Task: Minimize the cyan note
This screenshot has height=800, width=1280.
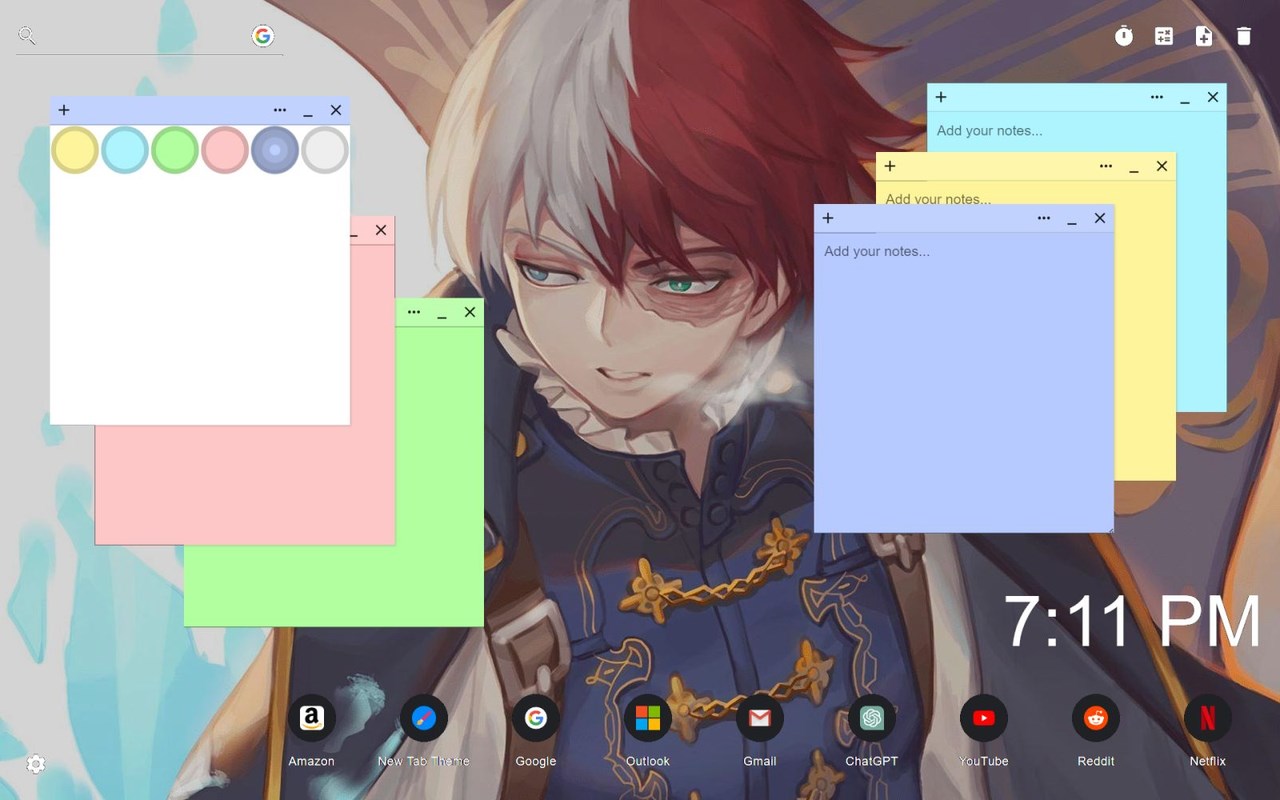Action: pos(1185,99)
